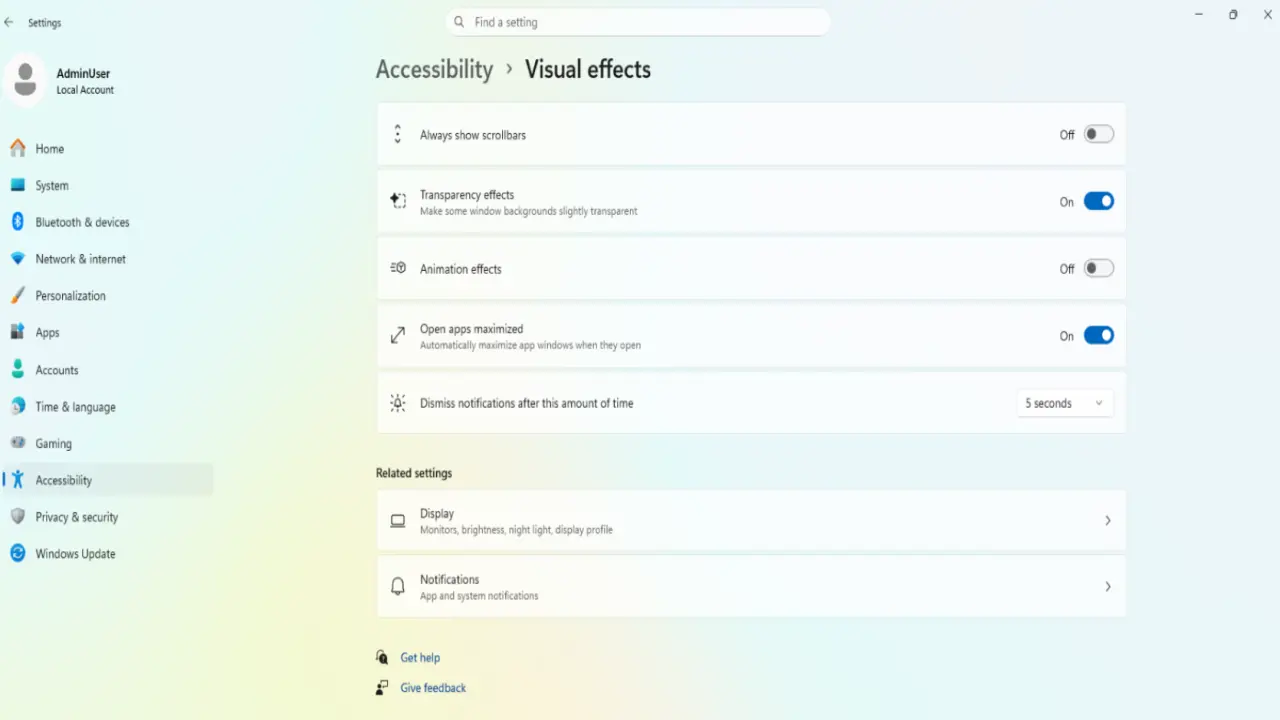Screen dimensions: 1280x720
Task: Click the Bluetooth & devices icon
Action: click(17, 222)
